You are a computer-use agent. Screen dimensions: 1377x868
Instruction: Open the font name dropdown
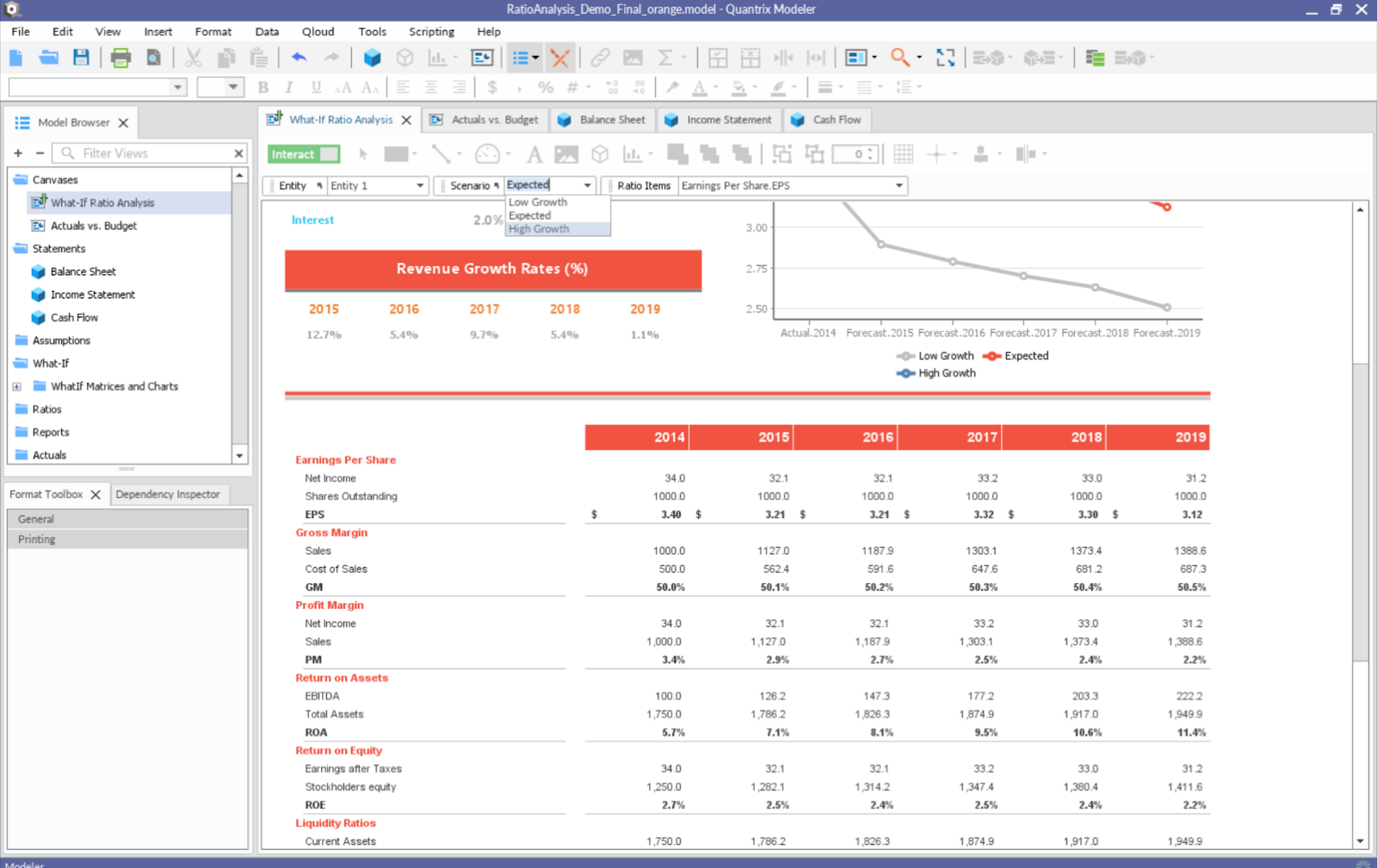(x=178, y=87)
